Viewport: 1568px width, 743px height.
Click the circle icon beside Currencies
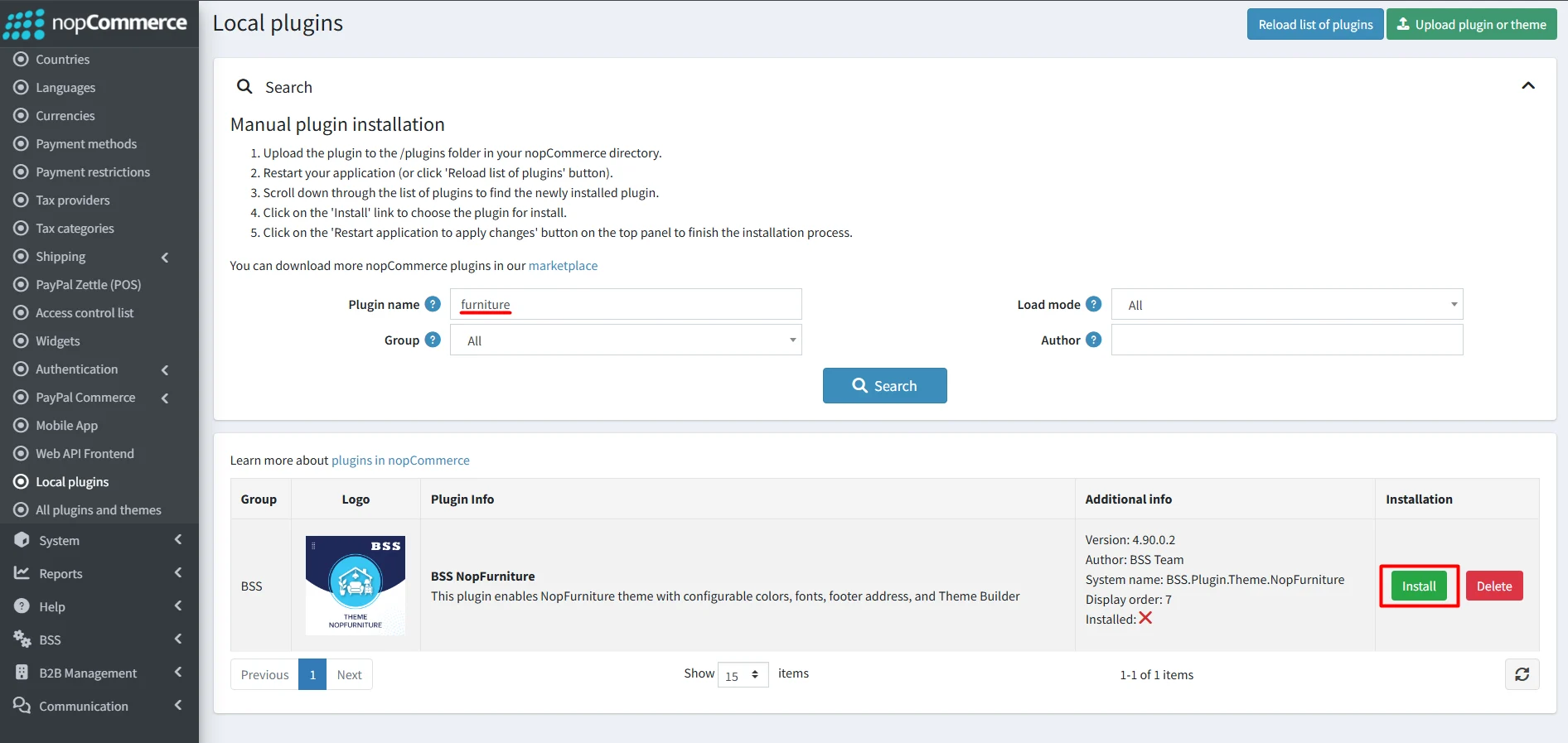pyautogui.click(x=22, y=115)
